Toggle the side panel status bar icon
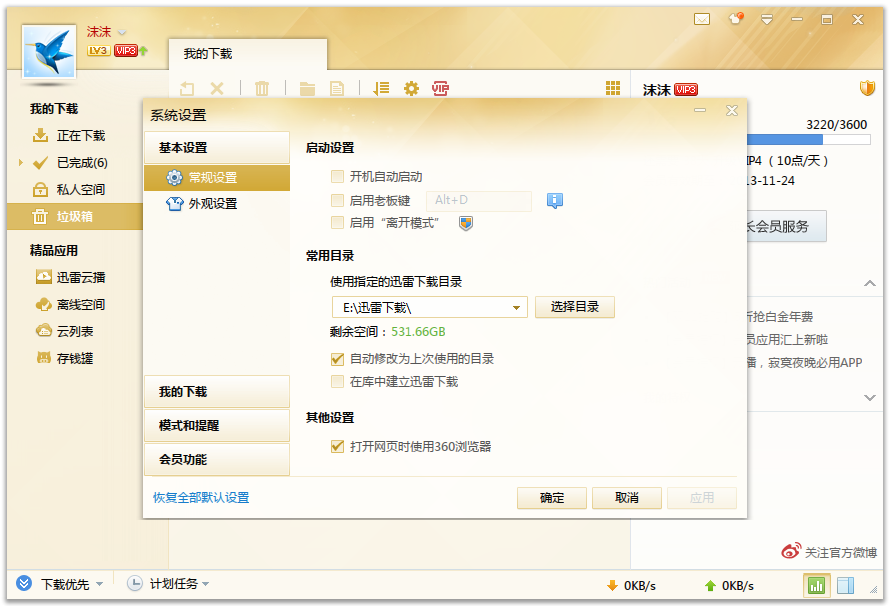 845,585
